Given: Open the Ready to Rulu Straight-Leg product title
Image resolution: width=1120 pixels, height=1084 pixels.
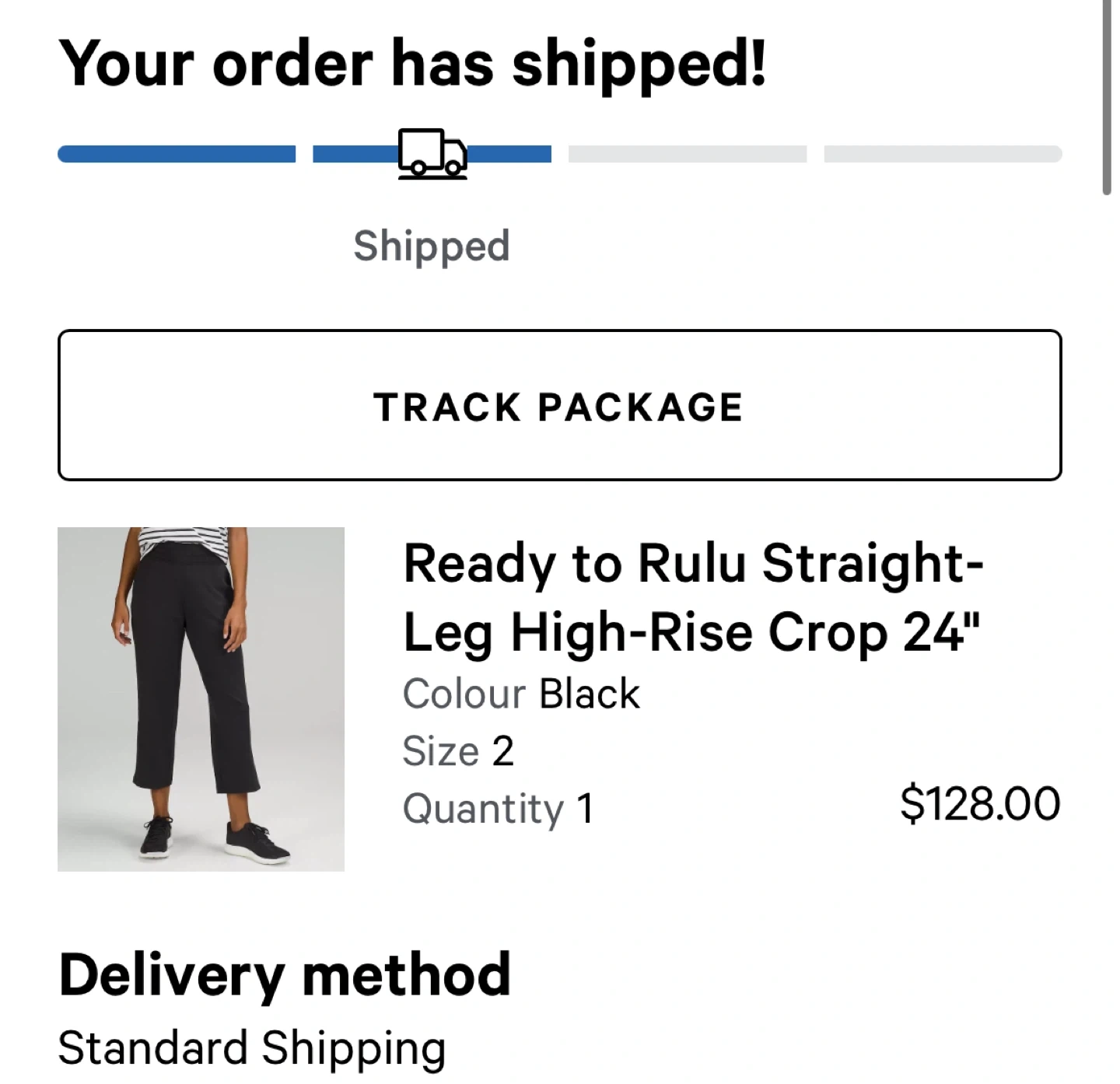Looking at the screenshot, I should [692, 597].
